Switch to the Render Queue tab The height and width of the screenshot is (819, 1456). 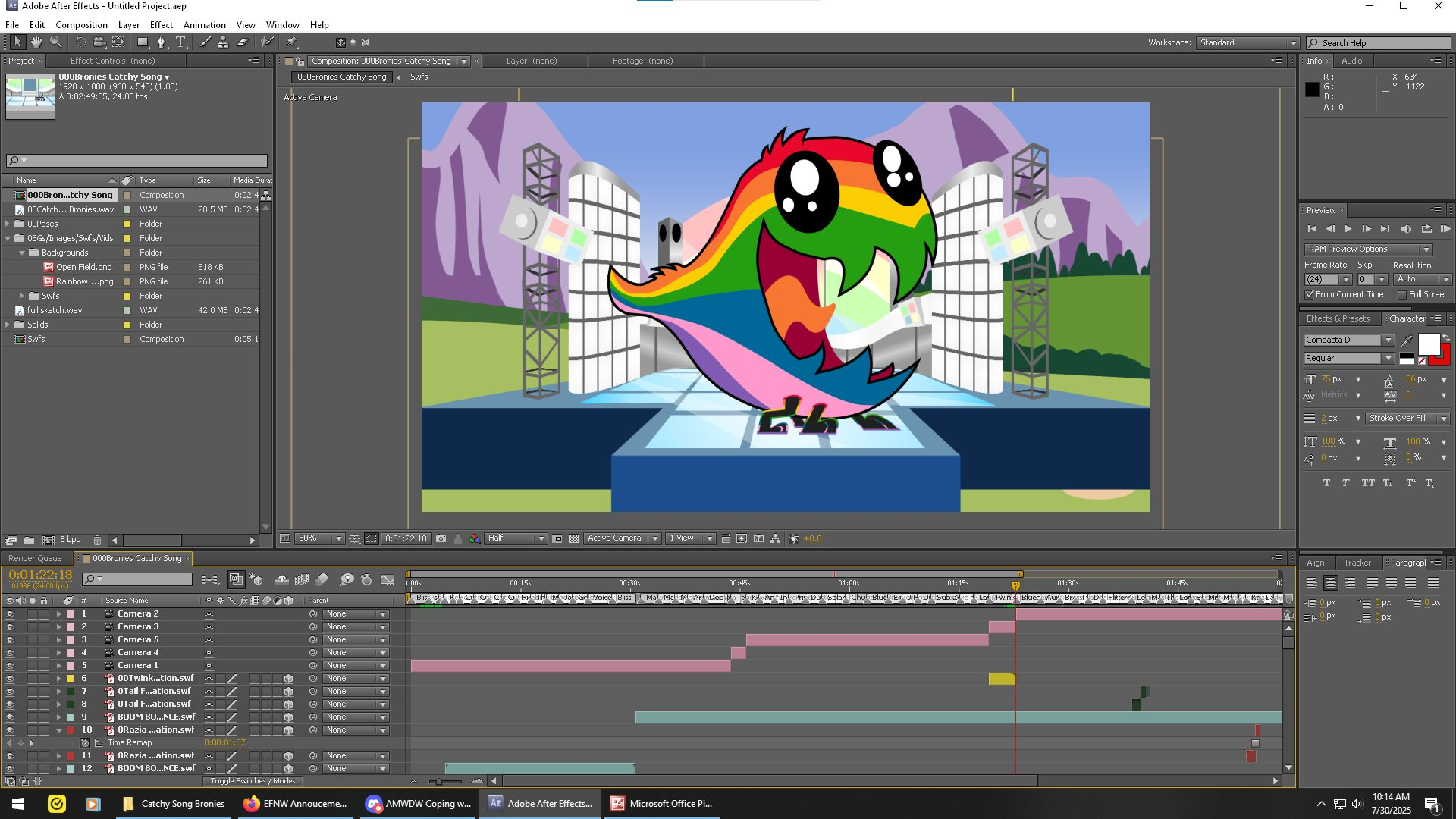tap(35, 558)
